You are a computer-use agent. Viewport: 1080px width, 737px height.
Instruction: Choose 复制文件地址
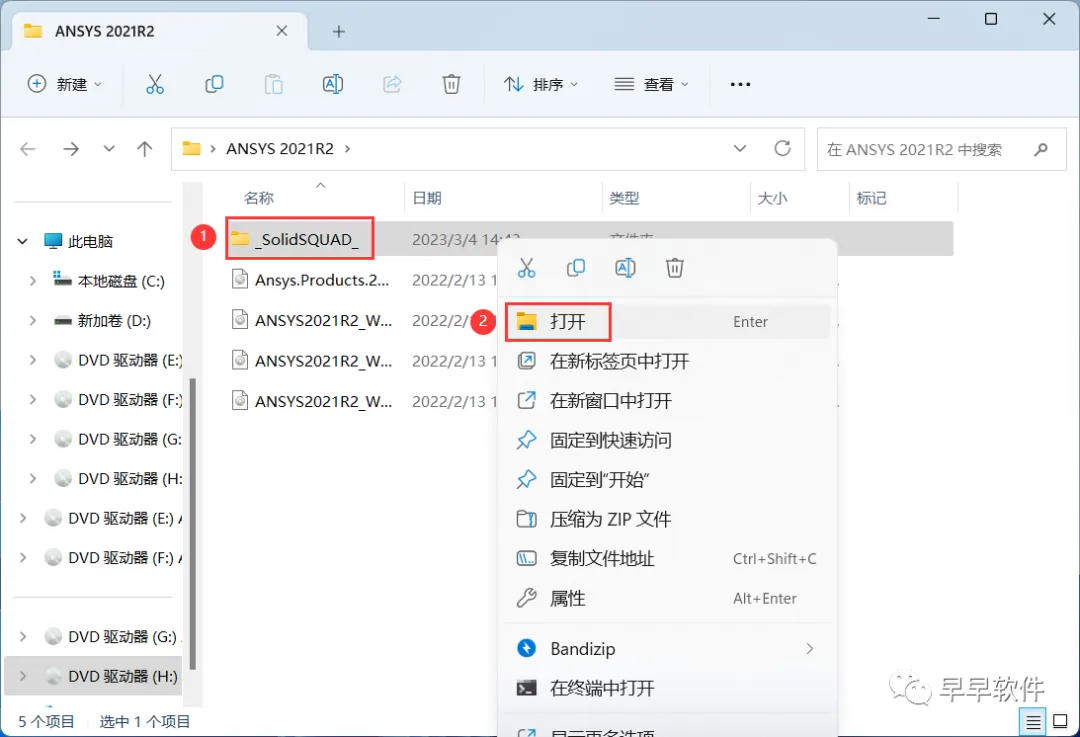tap(667, 559)
